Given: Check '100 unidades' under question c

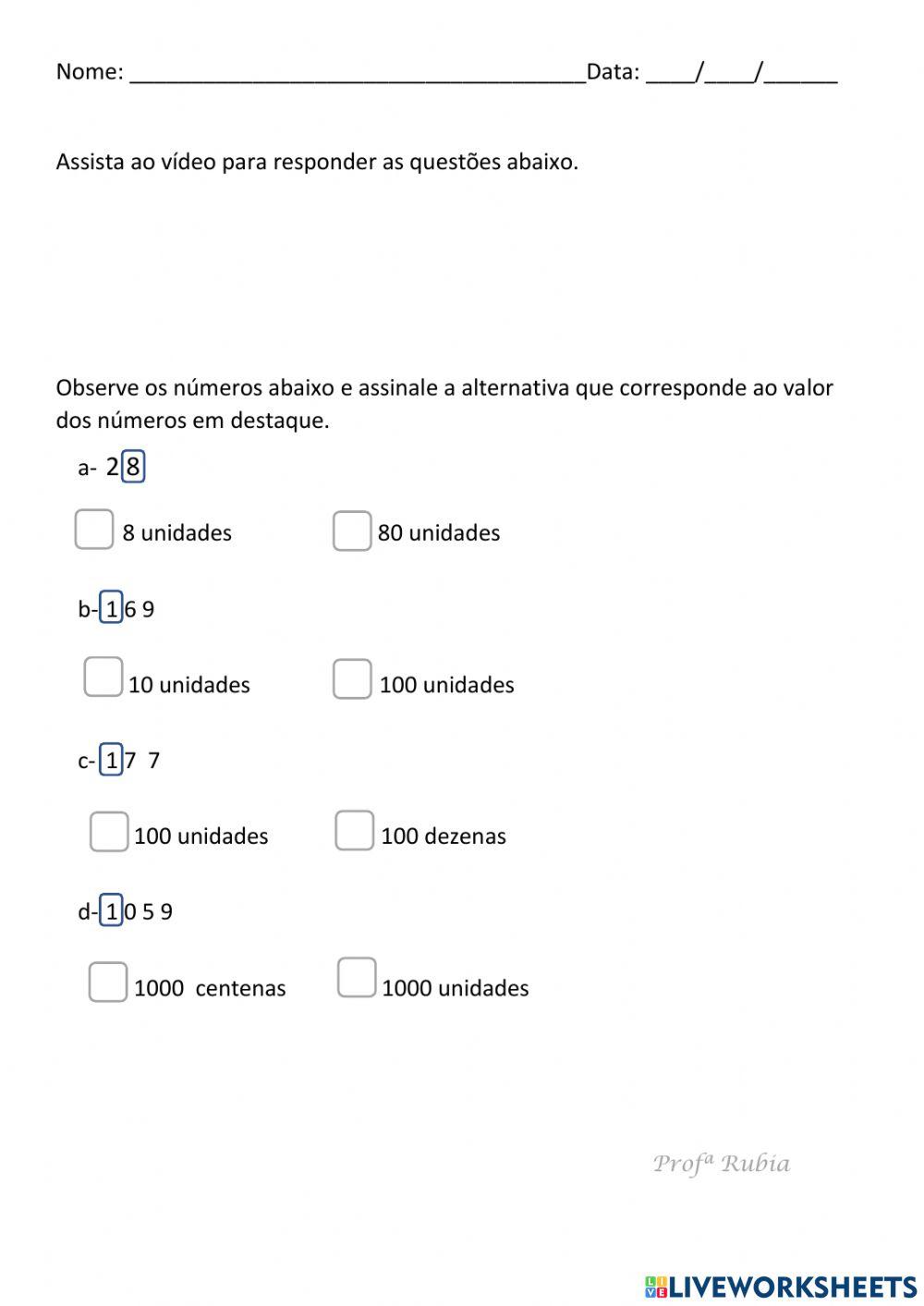Looking at the screenshot, I should click(109, 831).
